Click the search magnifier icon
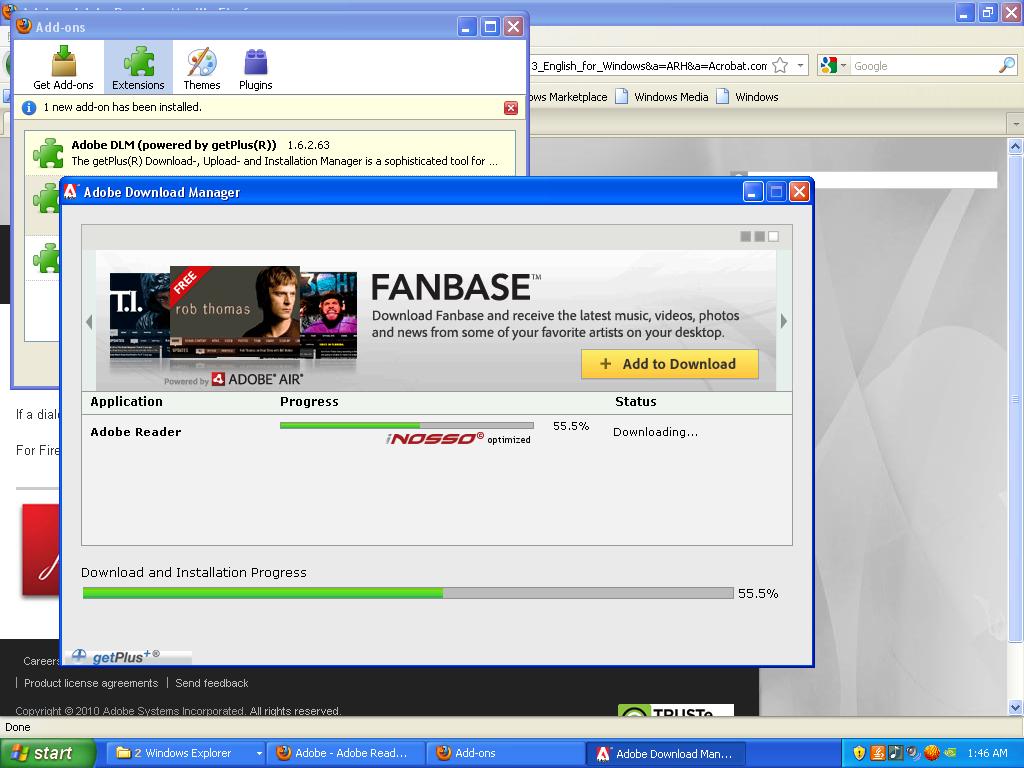The image size is (1024, 768). 1007,65
